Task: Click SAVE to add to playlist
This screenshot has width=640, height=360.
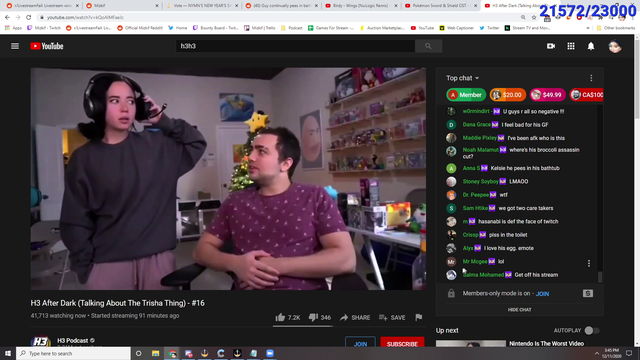Action: click(x=392, y=317)
